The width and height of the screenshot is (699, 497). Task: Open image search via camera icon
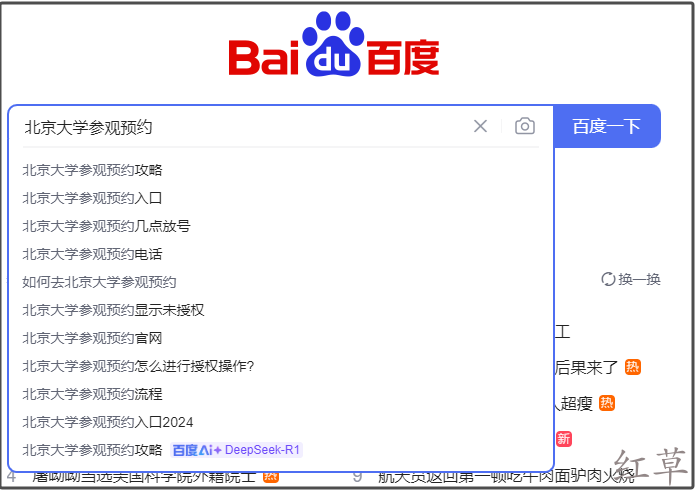click(x=525, y=126)
